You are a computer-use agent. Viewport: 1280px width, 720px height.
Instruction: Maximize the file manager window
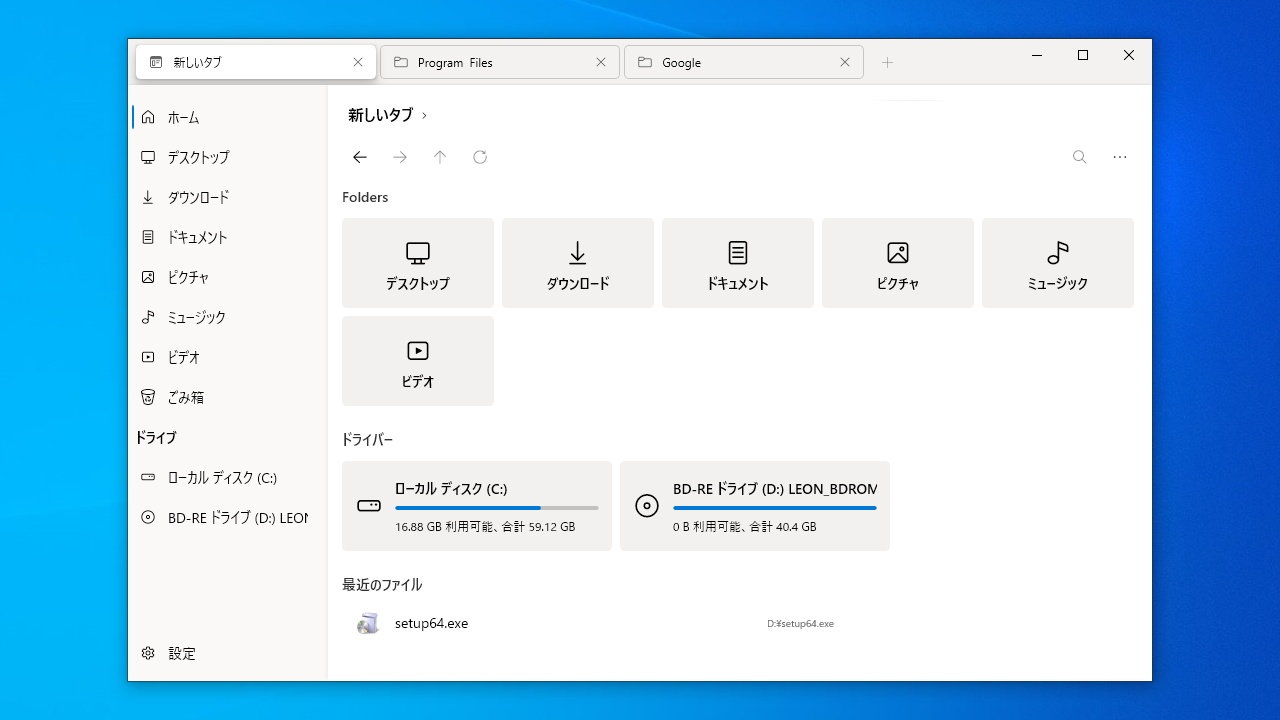coord(1083,55)
